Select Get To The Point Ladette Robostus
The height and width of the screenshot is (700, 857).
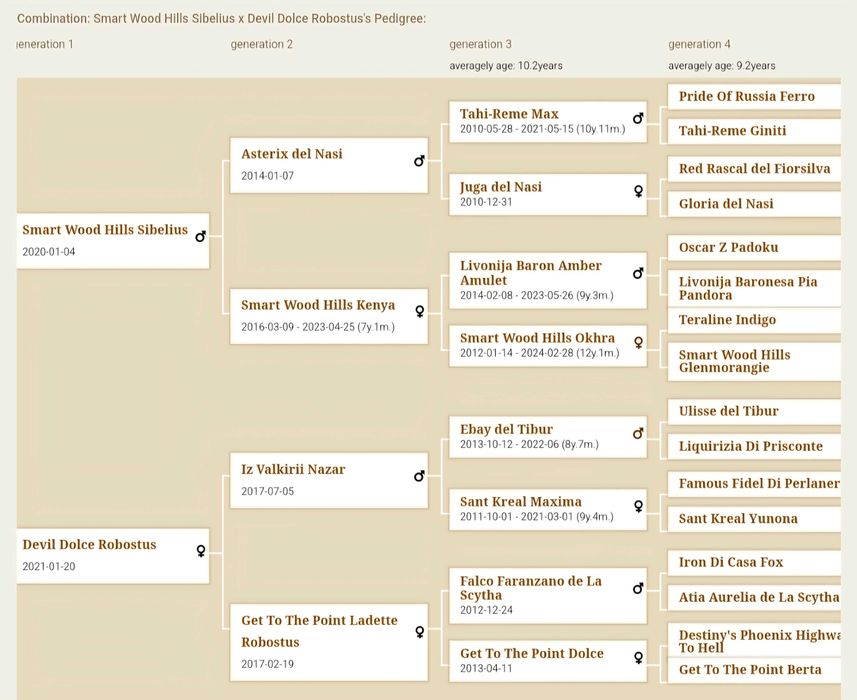click(319, 631)
